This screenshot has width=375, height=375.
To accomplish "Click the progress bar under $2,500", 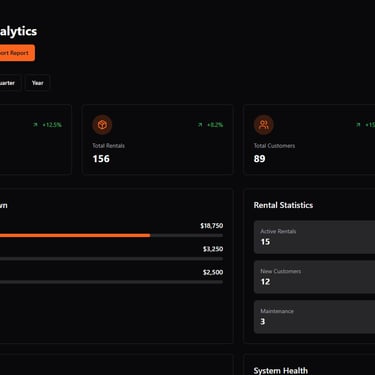I will (111, 282).
